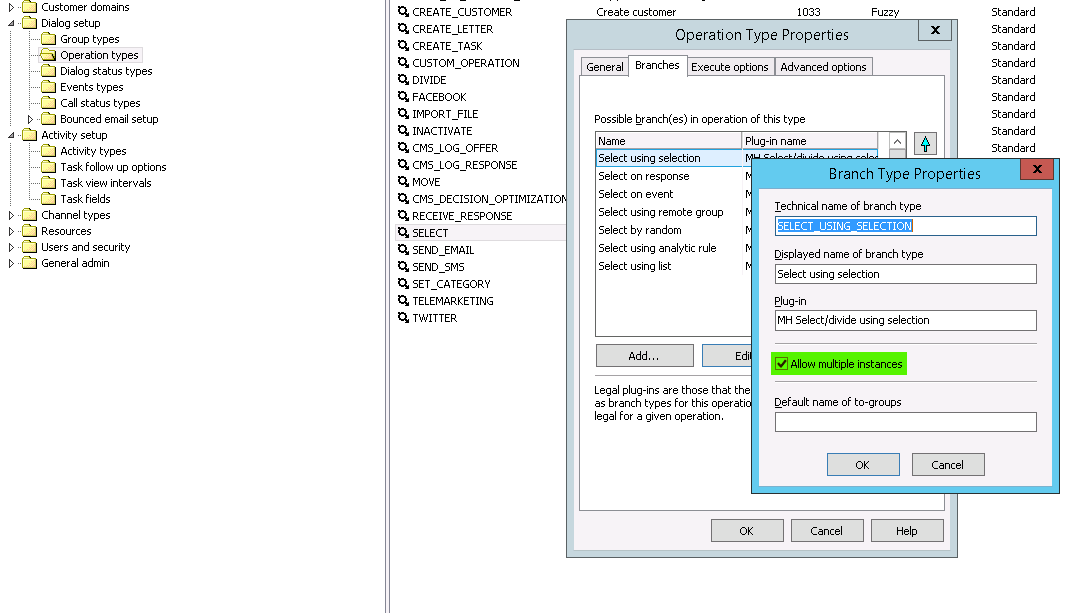Click the FACEBOOK operation icon
1089x613 pixels.
[404, 97]
